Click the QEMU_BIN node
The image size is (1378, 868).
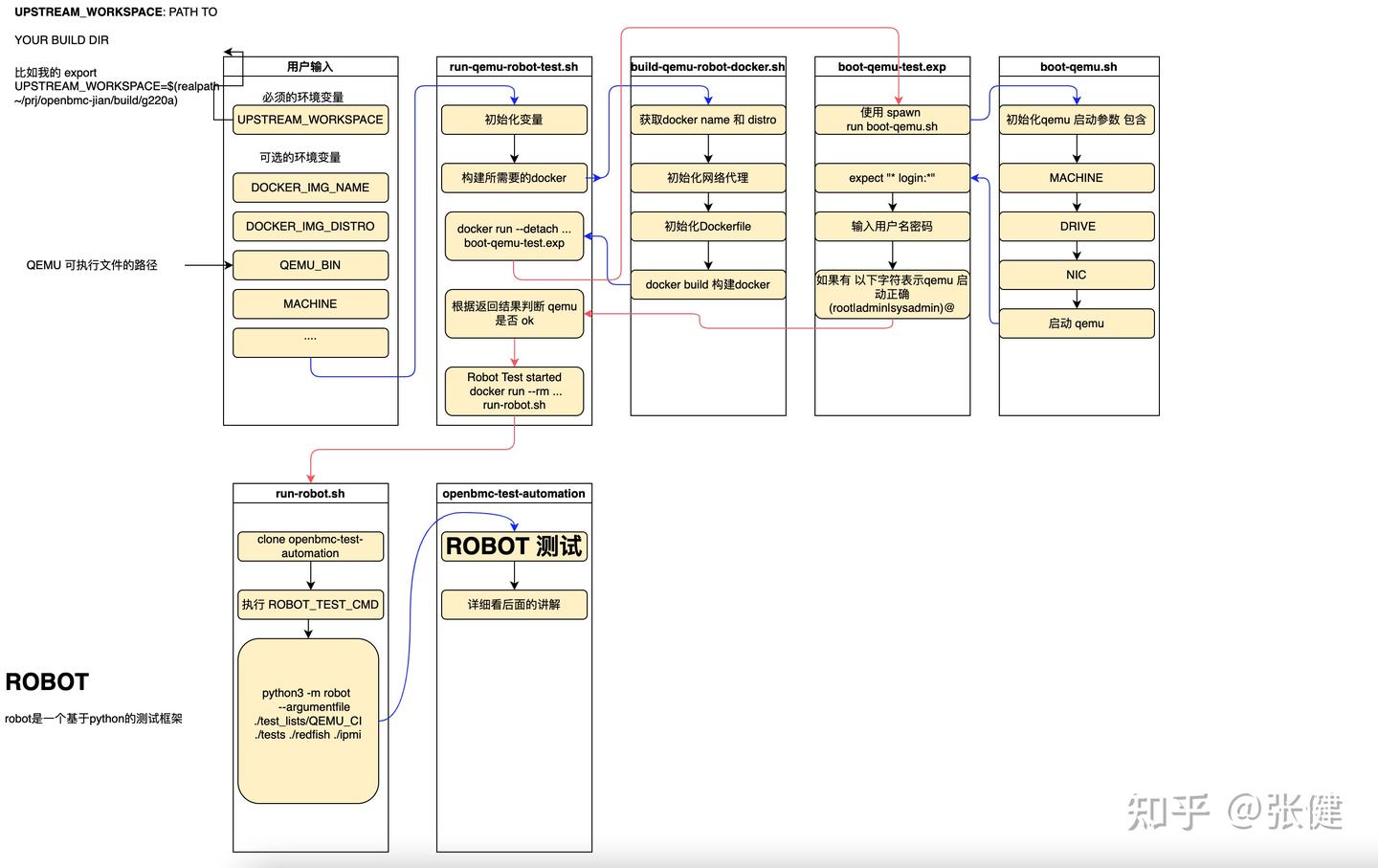pyautogui.click(x=310, y=265)
